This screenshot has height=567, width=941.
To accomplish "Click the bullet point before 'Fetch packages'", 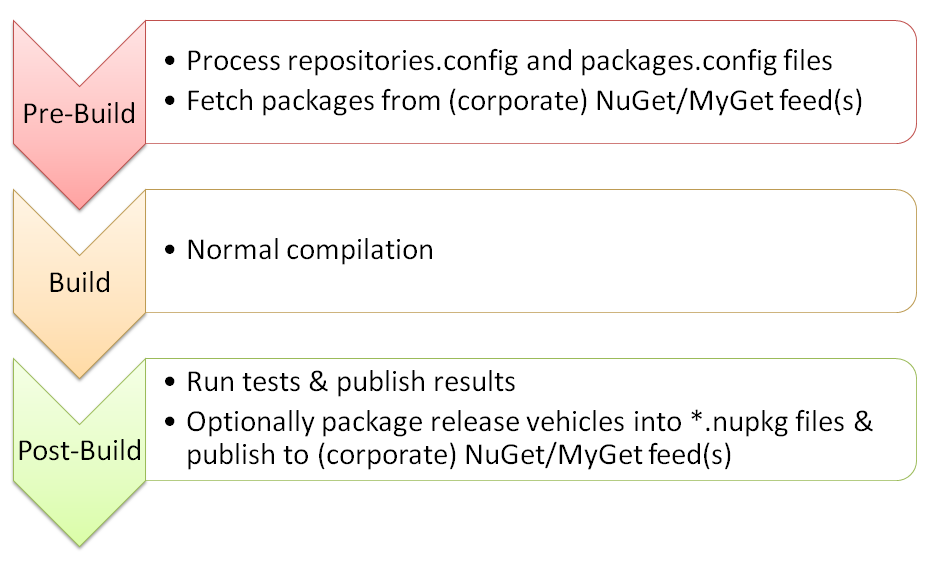I will click(x=170, y=101).
